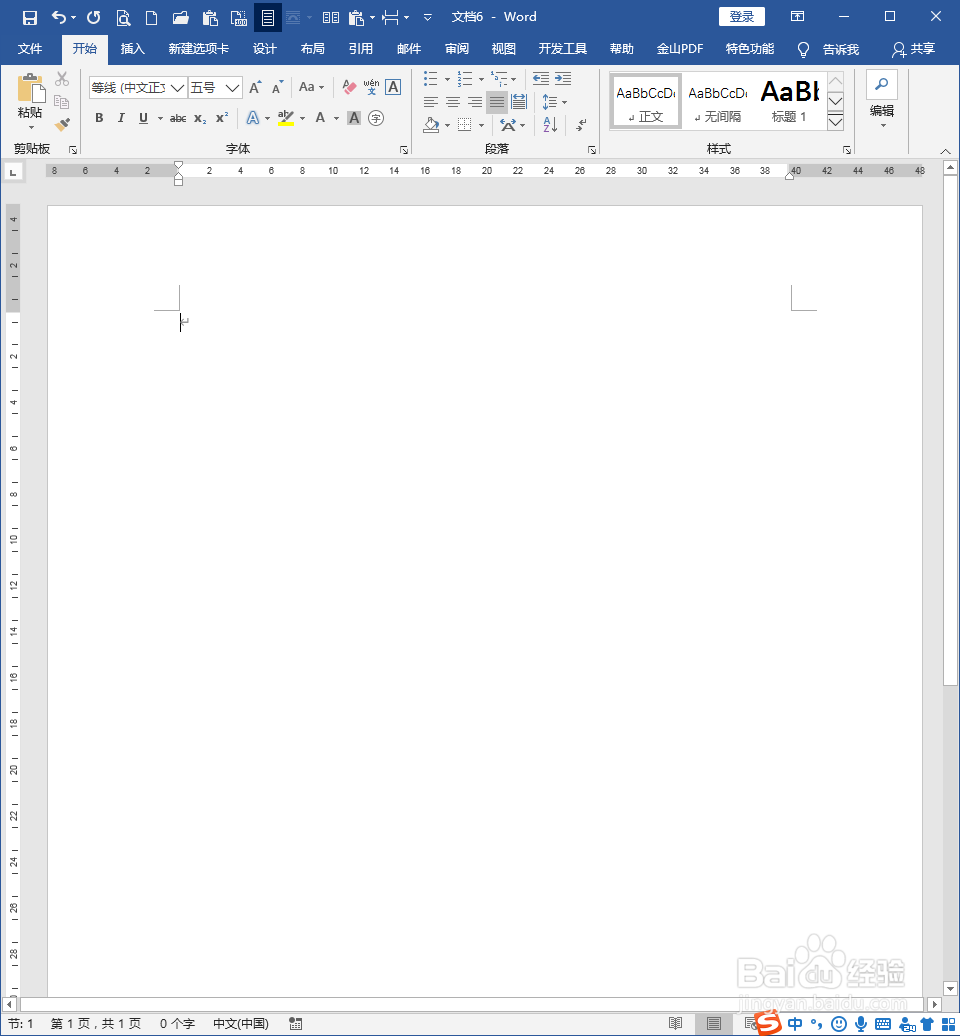Clear all formatting eraser icon

tap(349, 87)
